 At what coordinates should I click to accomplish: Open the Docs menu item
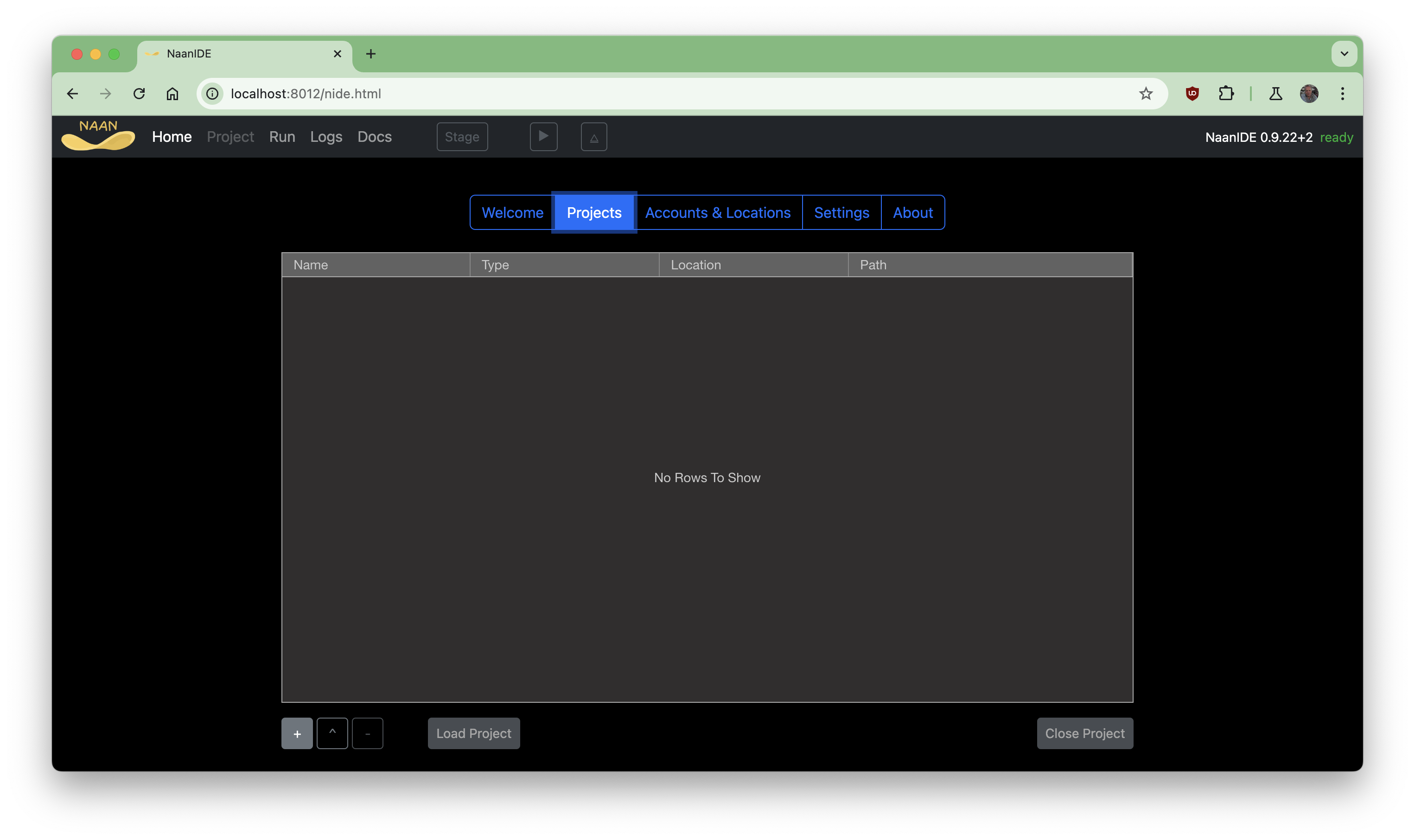(374, 136)
